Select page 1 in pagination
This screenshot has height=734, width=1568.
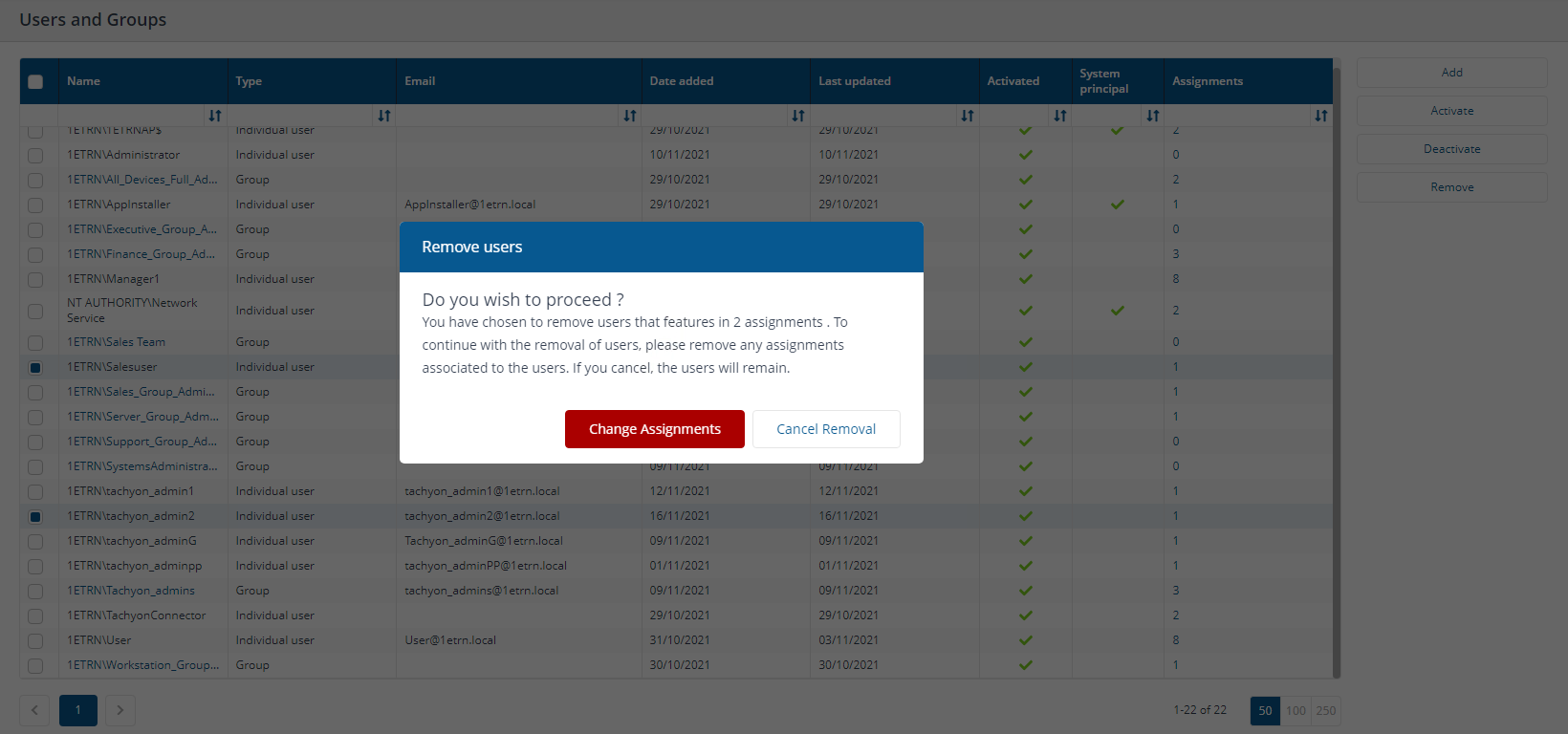pos(78,710)
